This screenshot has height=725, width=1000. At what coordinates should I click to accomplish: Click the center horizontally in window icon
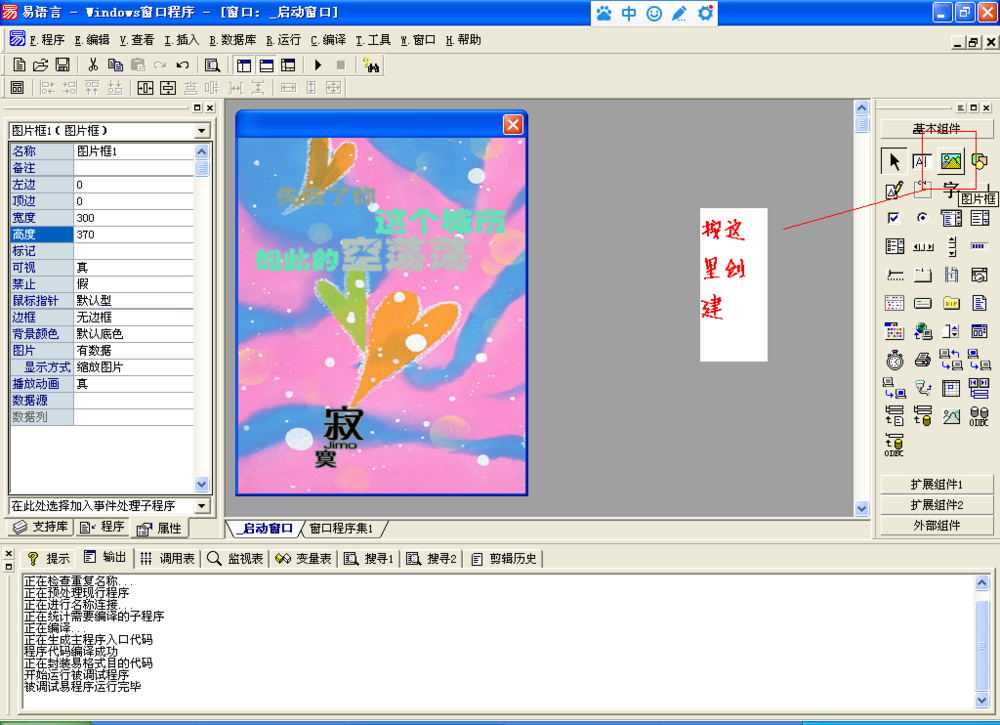[x=145, y=87]
